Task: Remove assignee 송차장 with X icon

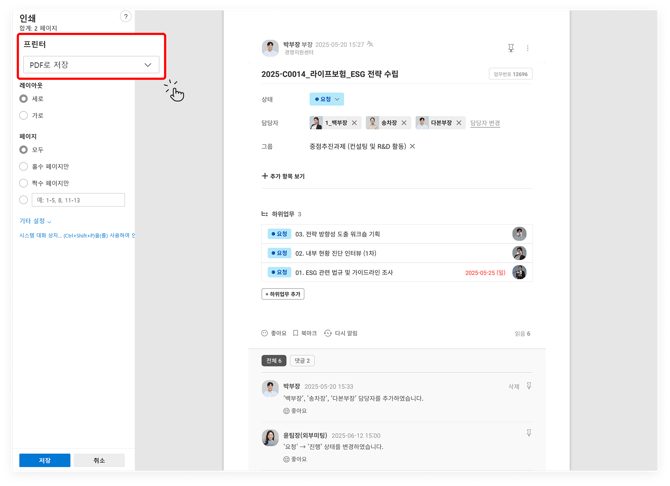Action: click(x=404, y=123)
